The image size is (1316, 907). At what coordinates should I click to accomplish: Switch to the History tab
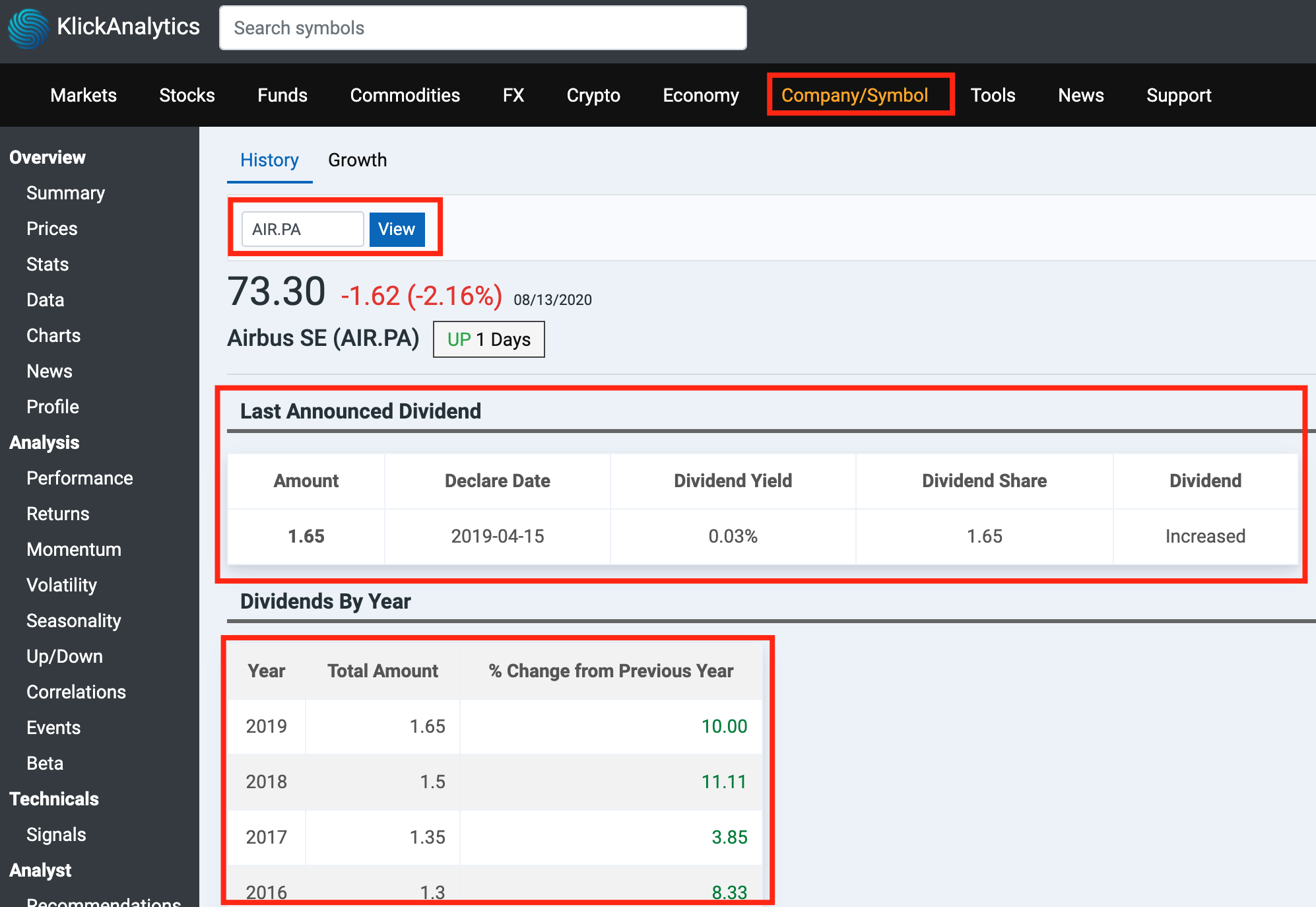tap(269, 160)
